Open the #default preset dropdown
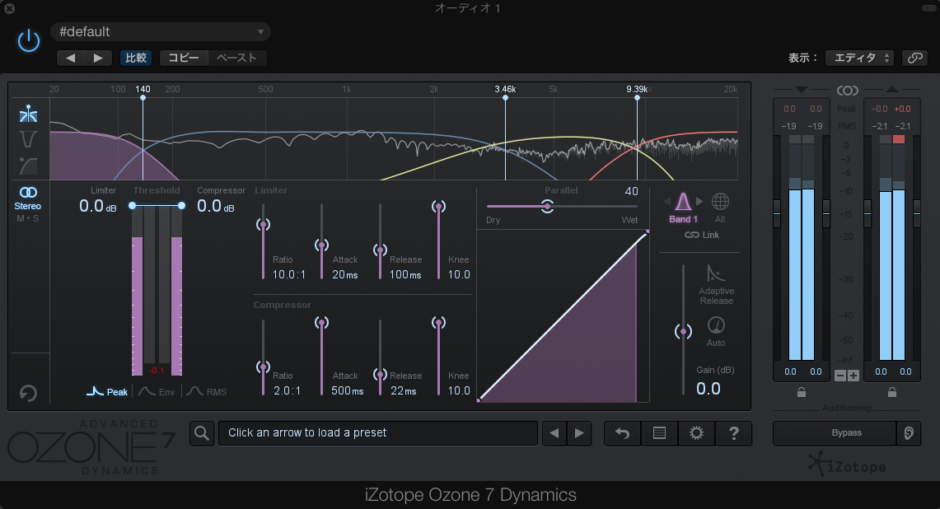 tap(160, 32)
